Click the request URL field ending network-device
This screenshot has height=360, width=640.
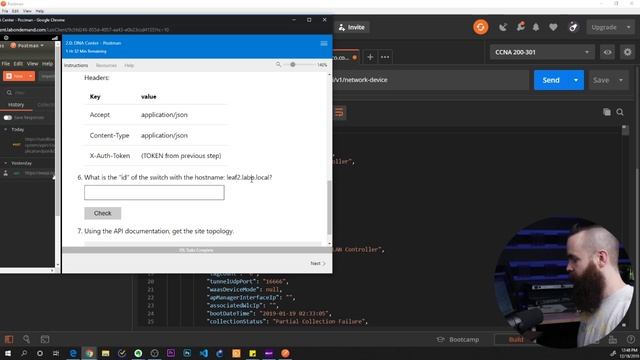[431, 80]
